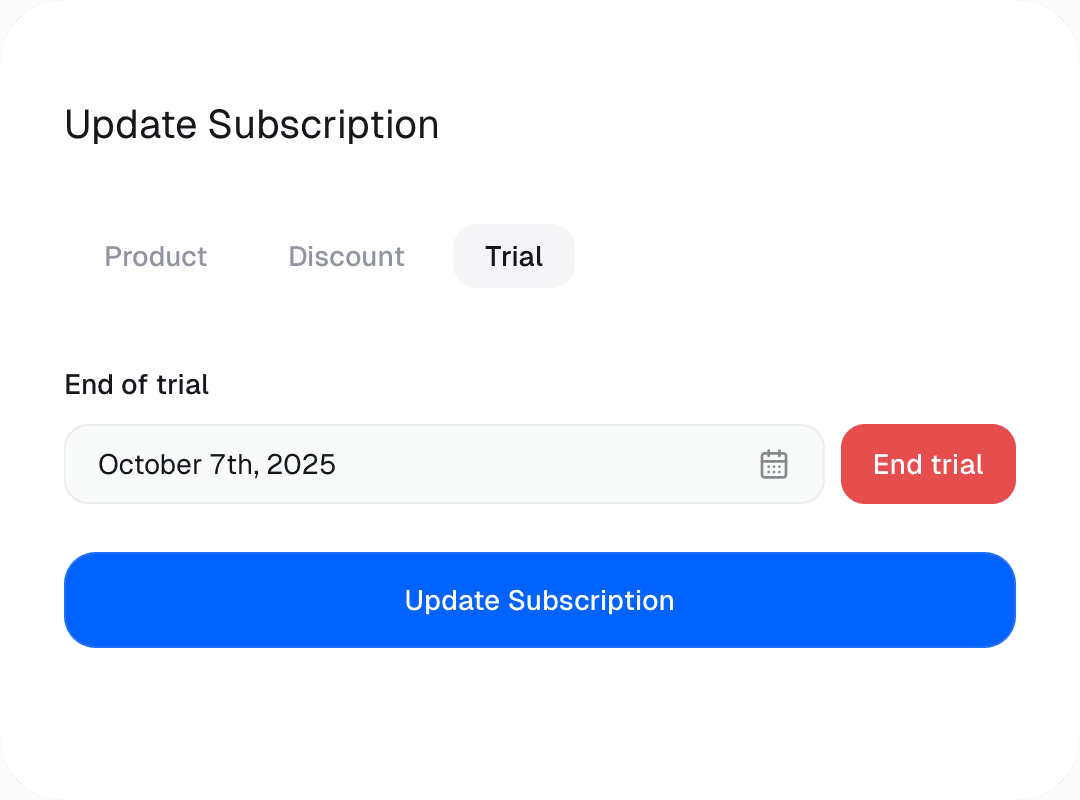Click the End of trial label
Image resolution: width=1080 pixels, height=800 pixels.
[x=136, y=384]
